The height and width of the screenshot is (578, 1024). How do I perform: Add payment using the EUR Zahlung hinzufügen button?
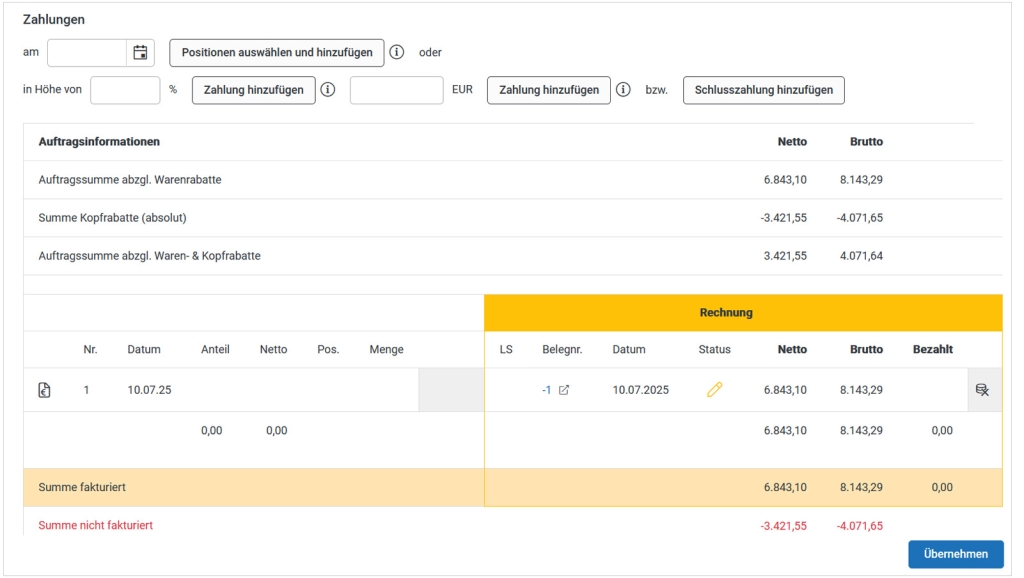tap(549, 90)
